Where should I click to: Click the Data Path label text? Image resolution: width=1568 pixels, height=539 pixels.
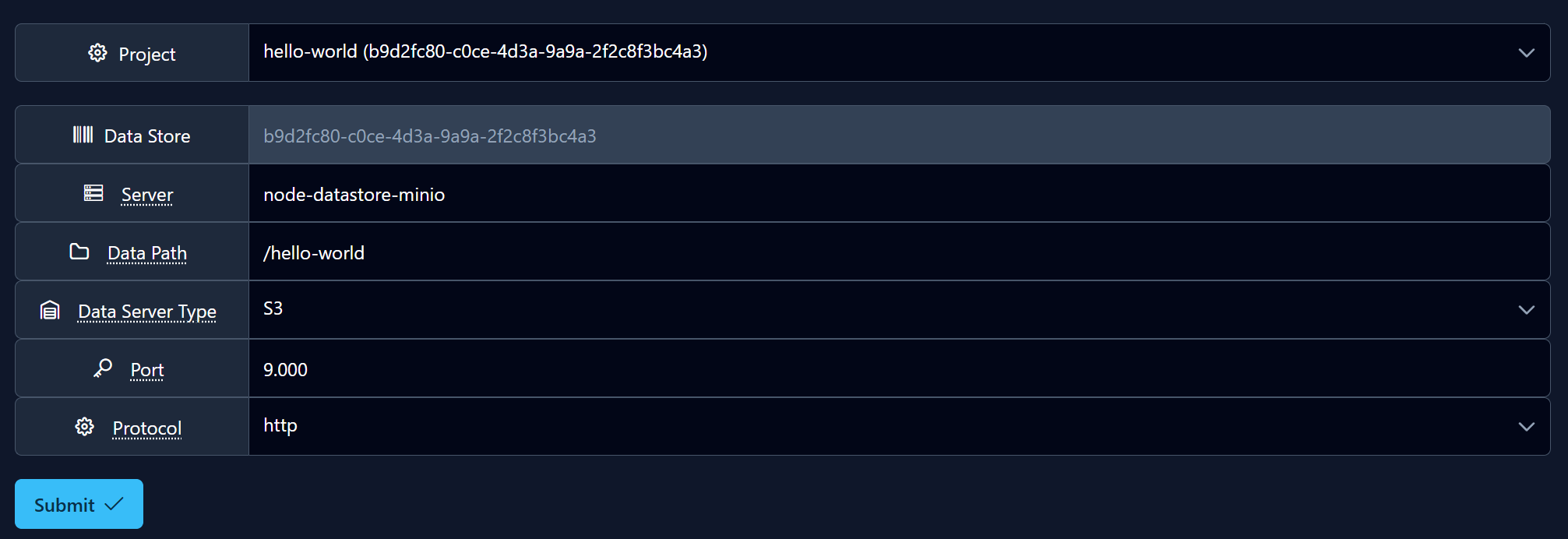(147, 253)
